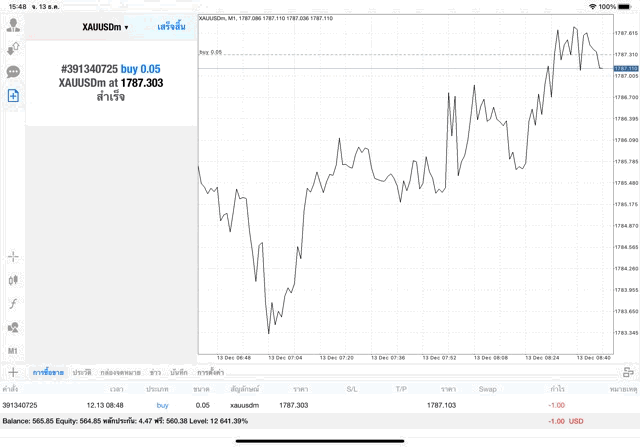Switch to the การซื้อขาย trade tab
Viewport: 640px width, 447px height.
[48, 372]
